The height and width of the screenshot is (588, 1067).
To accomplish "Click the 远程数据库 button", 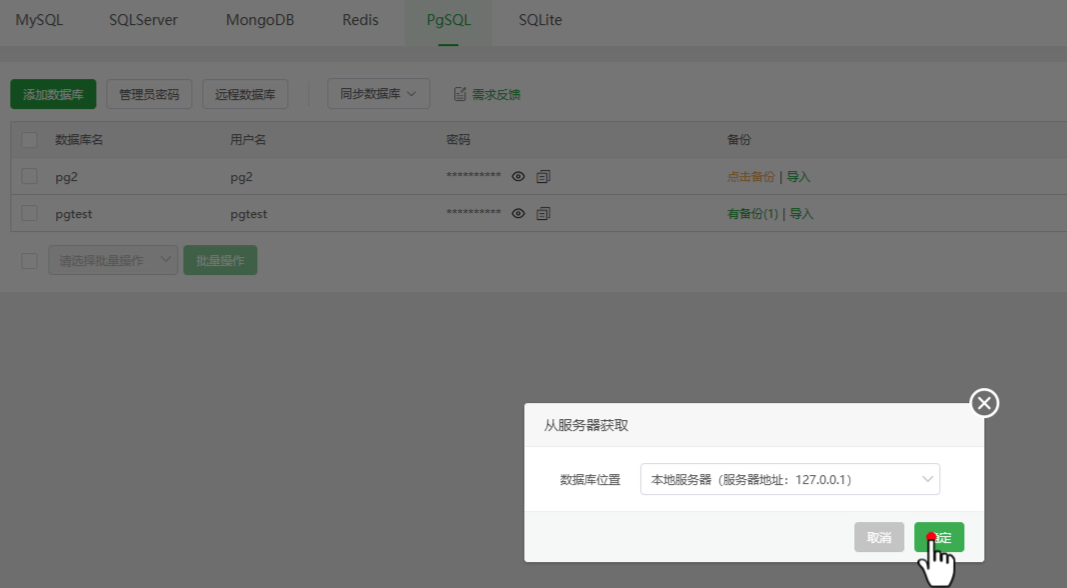I will pos(245,94).
